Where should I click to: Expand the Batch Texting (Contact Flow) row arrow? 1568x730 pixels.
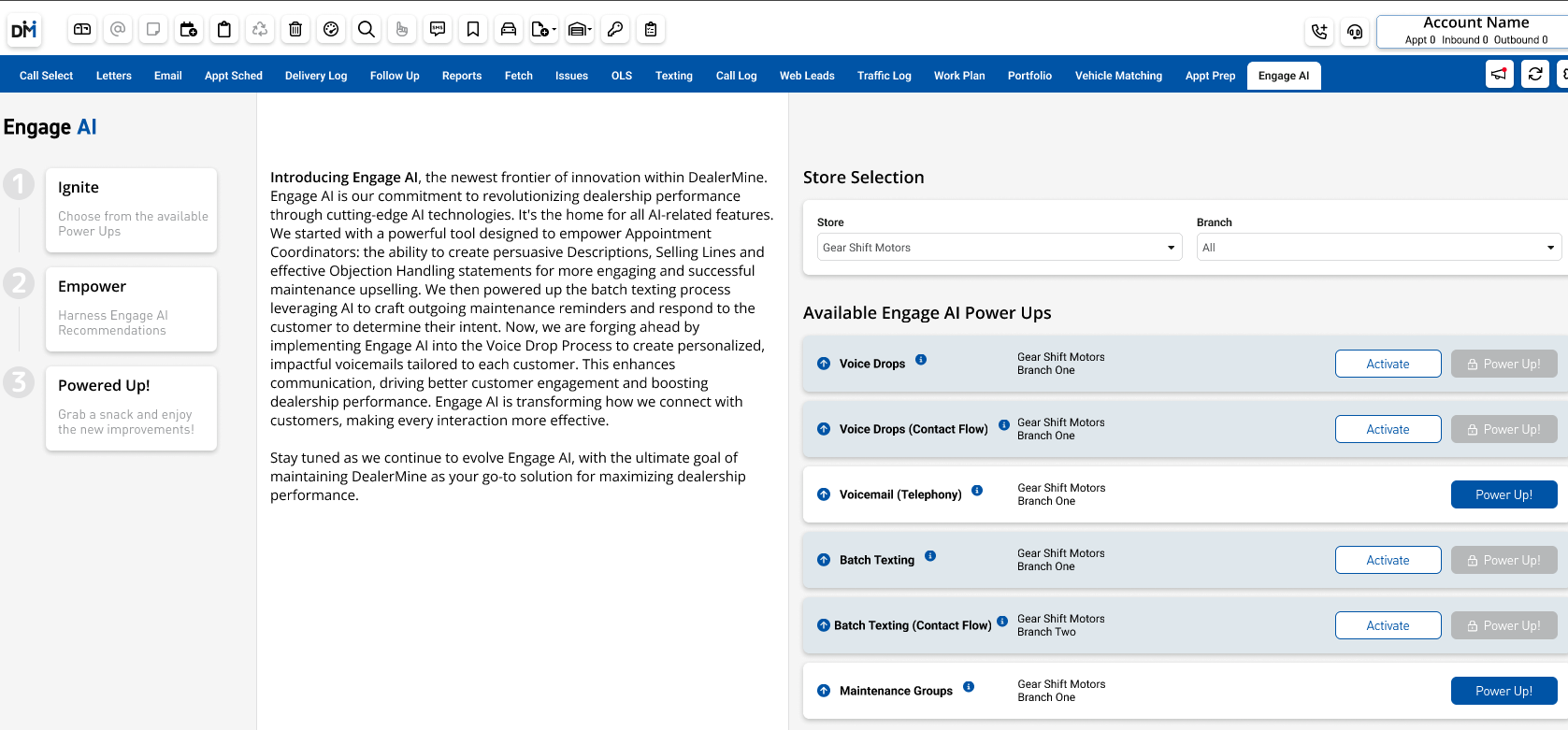tap(824, 625)
